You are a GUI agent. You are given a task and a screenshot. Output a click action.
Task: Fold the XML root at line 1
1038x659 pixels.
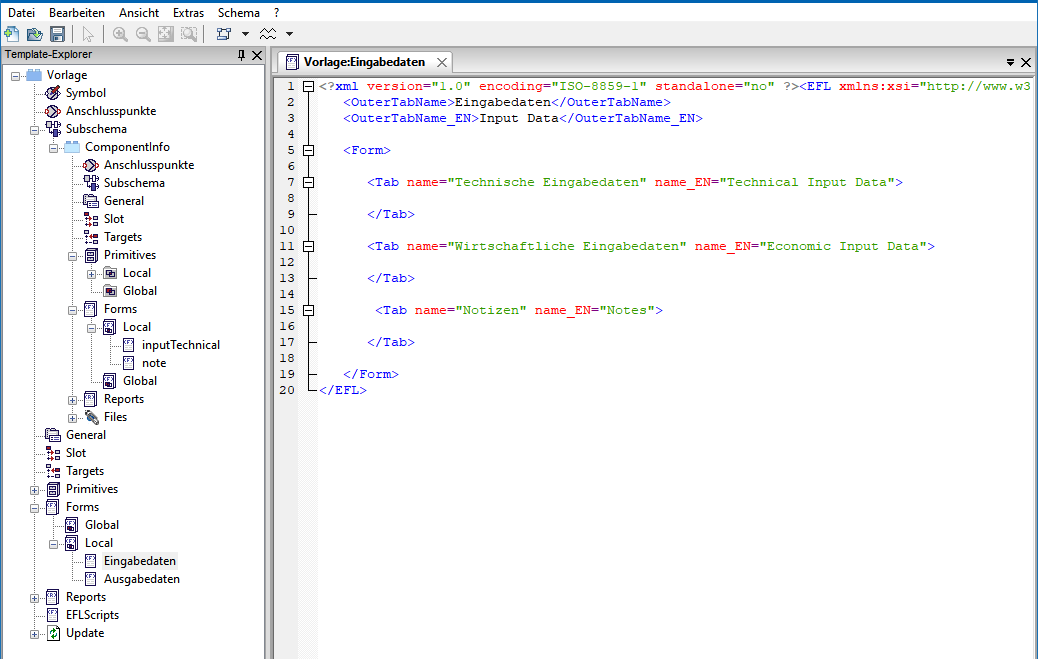click(308, 86)
